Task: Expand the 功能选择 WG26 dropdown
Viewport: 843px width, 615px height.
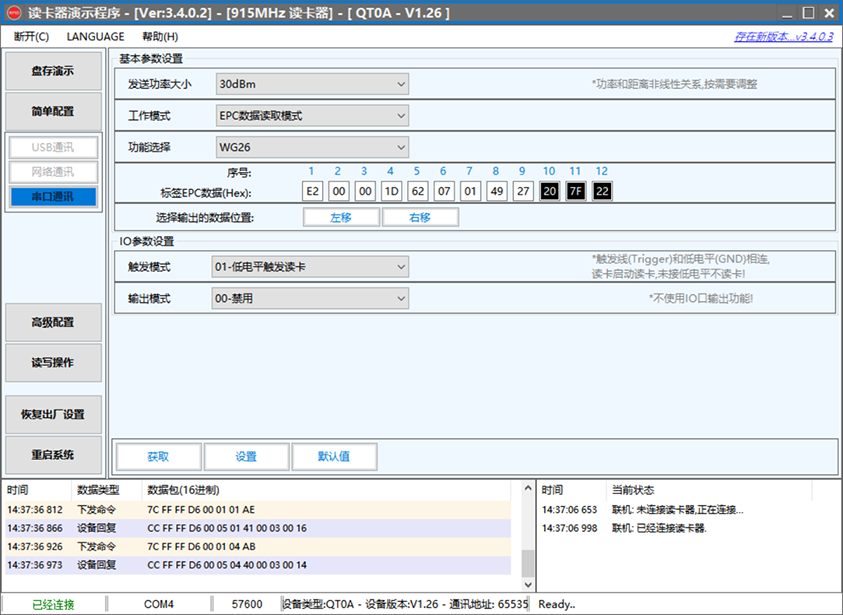Action: point(312,148)
